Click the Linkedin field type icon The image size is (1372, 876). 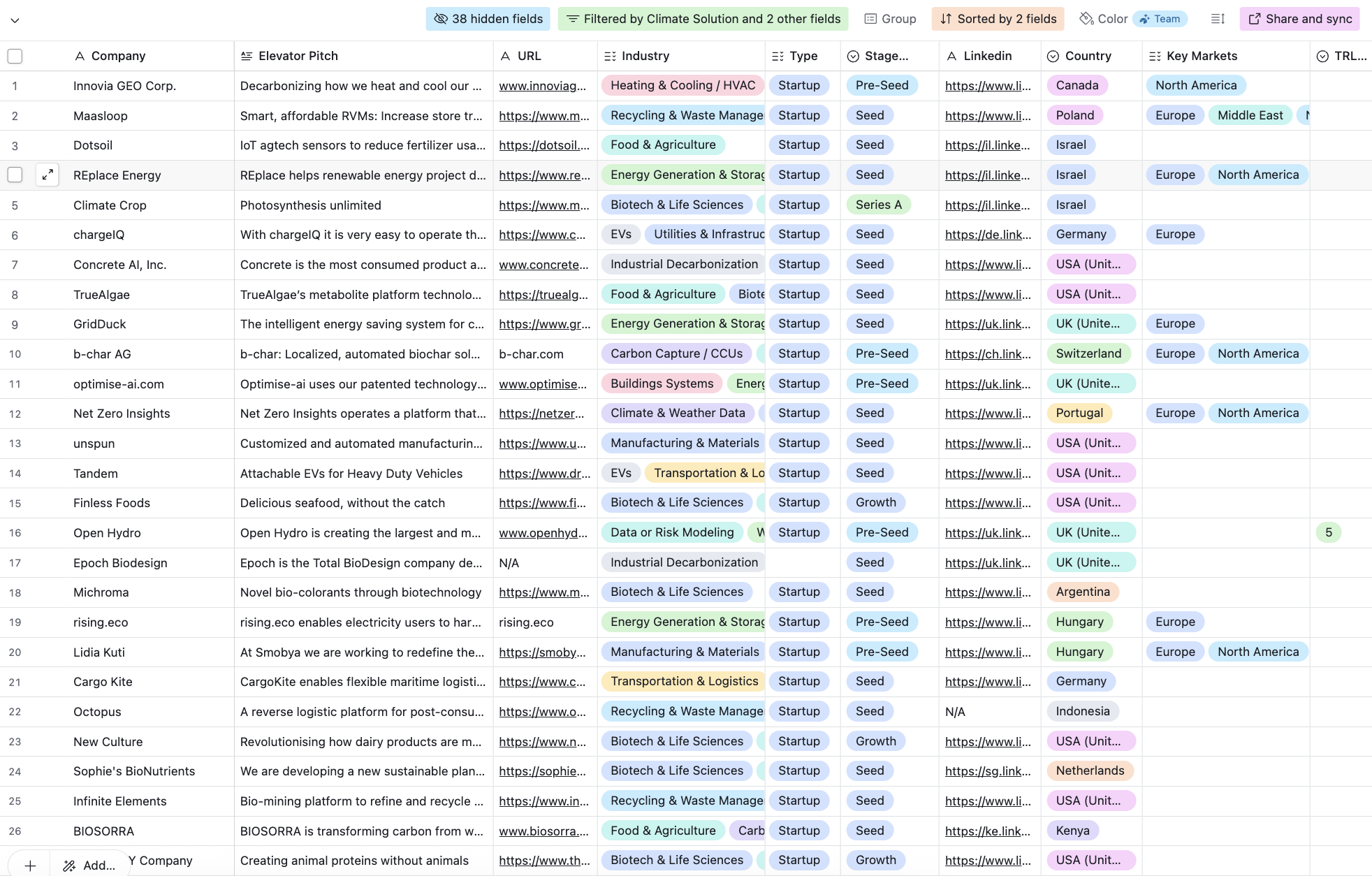click(x=951, y=56)
